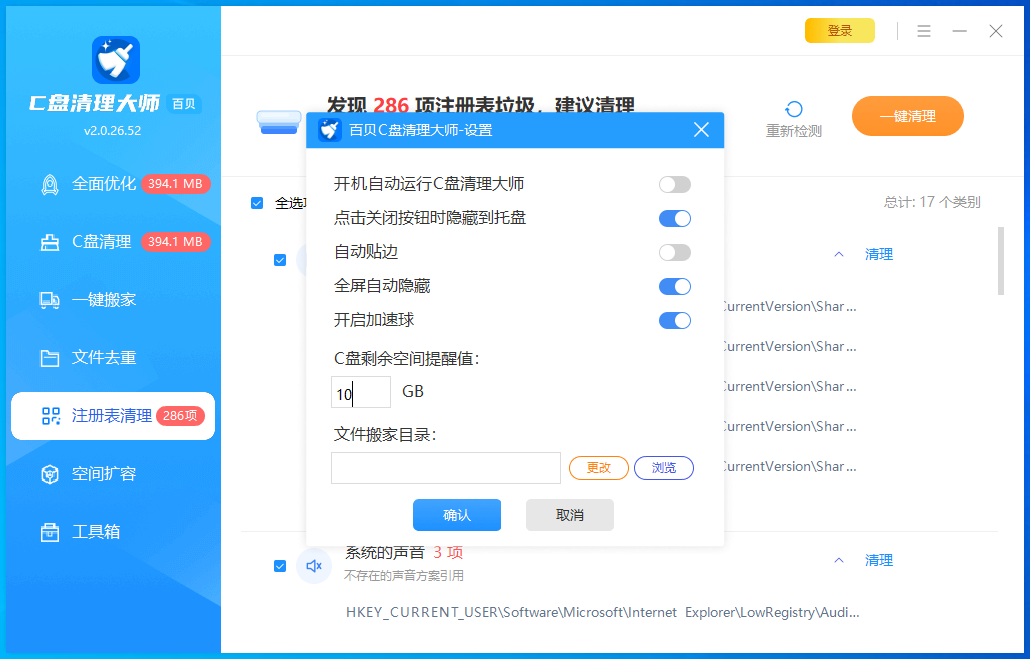Click the C盘清理大师 broom logo icon
The height and width of the screenshot is (659, 1030).
pyautogui.click(x=116, y=60)
